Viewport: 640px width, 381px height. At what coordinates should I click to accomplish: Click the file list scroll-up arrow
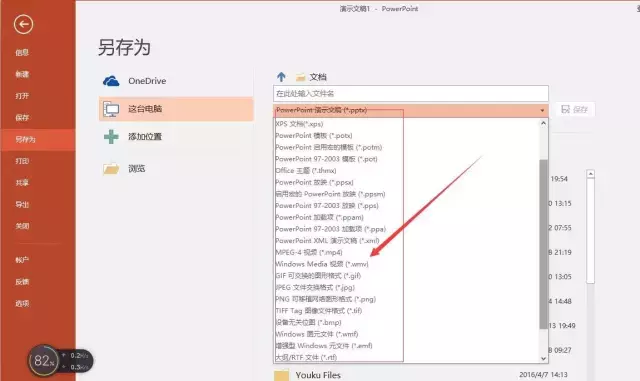[x=590, y=174]
